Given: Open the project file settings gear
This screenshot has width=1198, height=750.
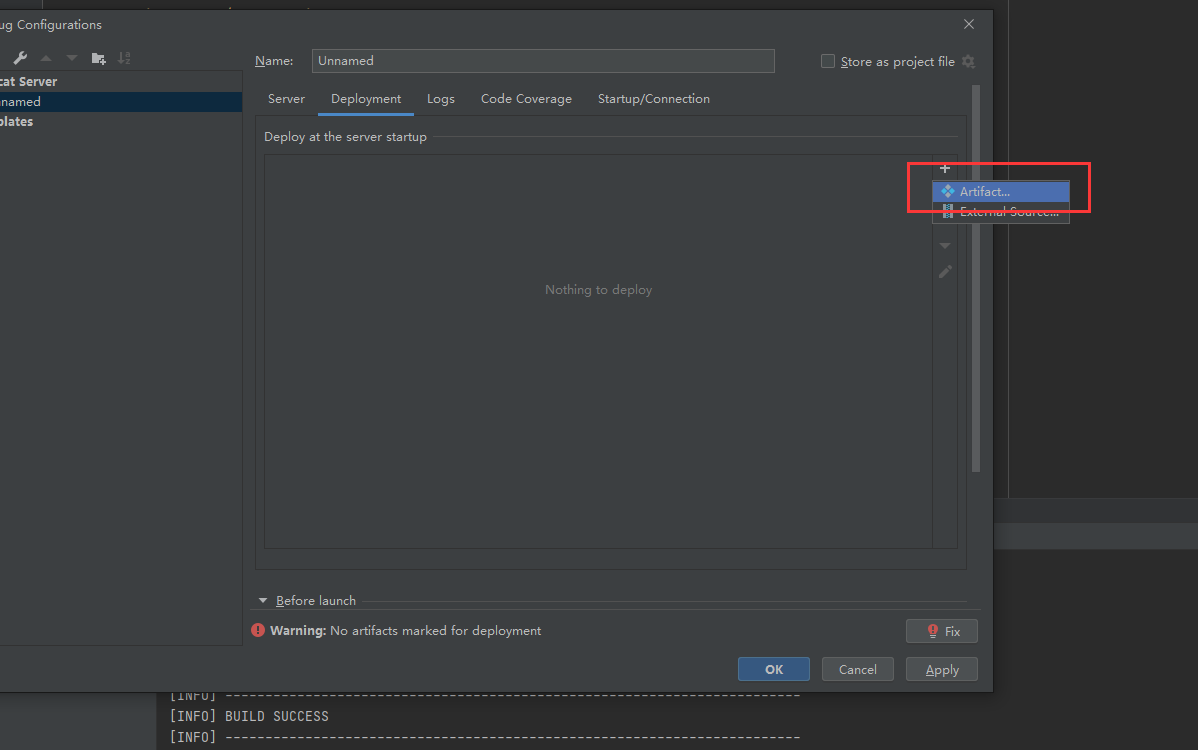Looking at the screenshot, I should pyautogui.click(x=969, y=61).
